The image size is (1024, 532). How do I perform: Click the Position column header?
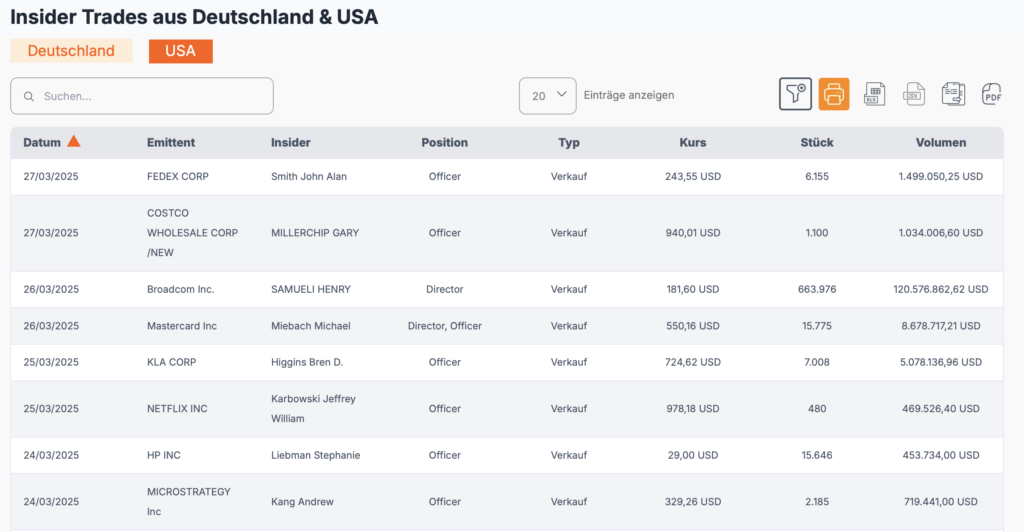(444, 143)
